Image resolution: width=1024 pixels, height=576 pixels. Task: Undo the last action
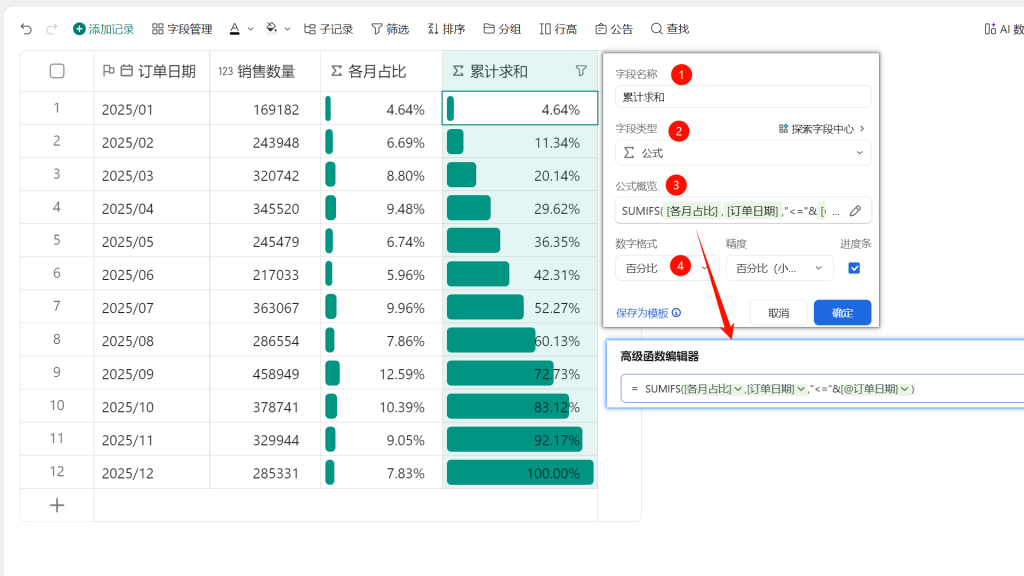tap(26, 29)
